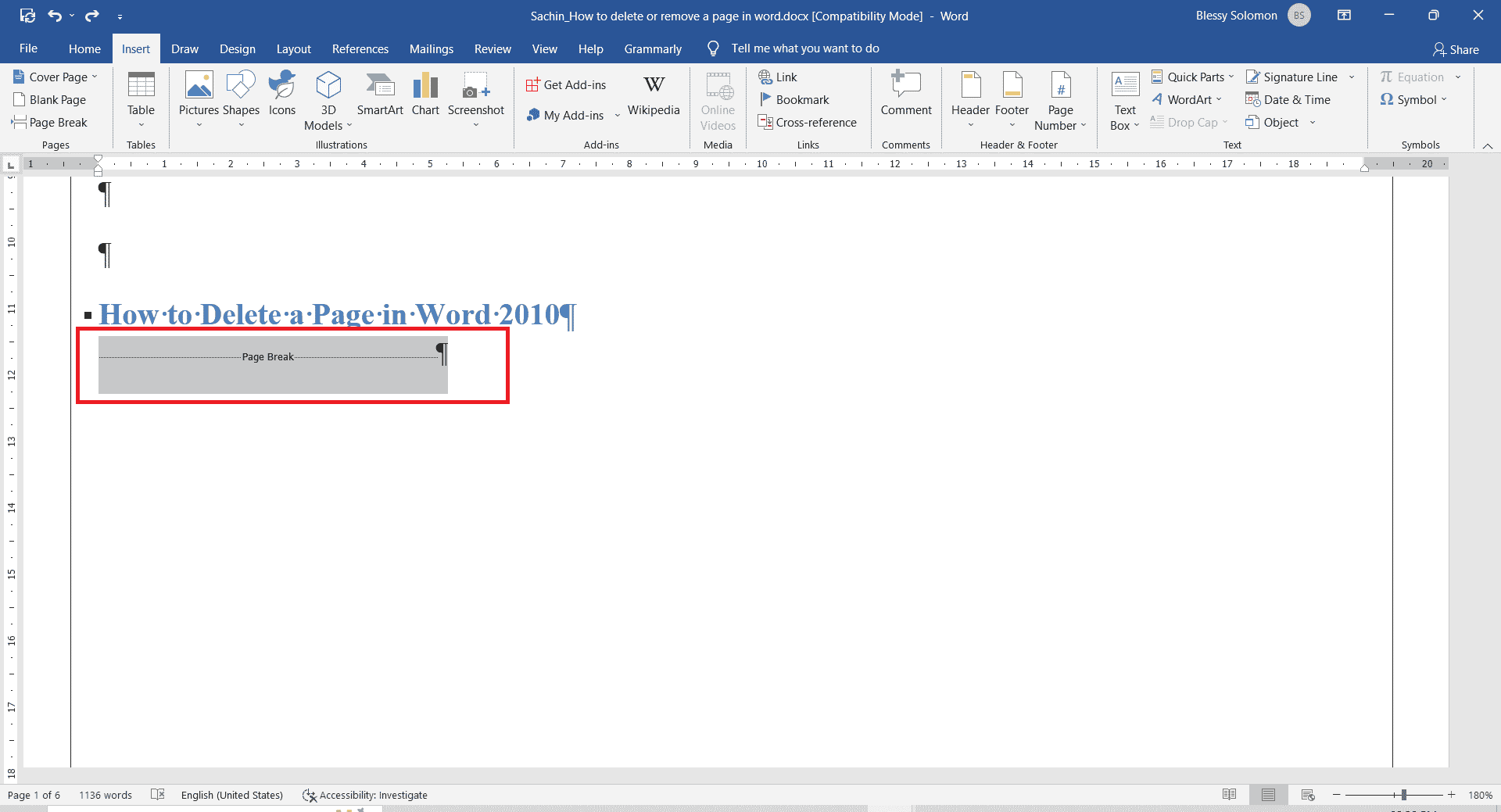
Task: Insert an Object
Action: pos(1273,122)
